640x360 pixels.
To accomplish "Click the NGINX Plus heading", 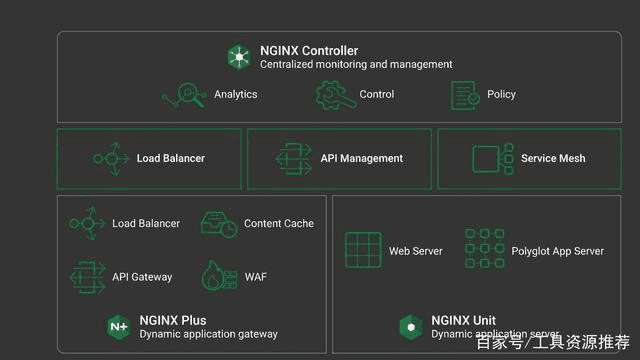I will (x=173, y=320).
